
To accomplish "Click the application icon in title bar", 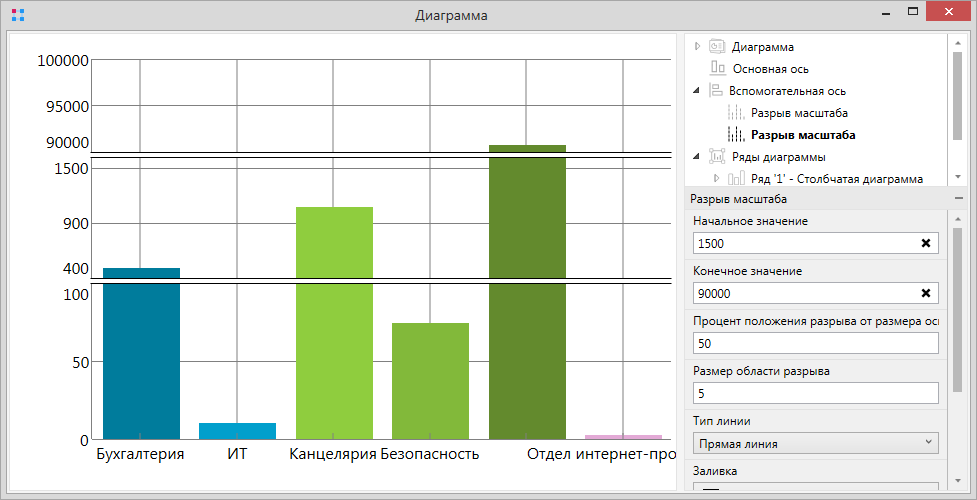I will click(17, 16).
